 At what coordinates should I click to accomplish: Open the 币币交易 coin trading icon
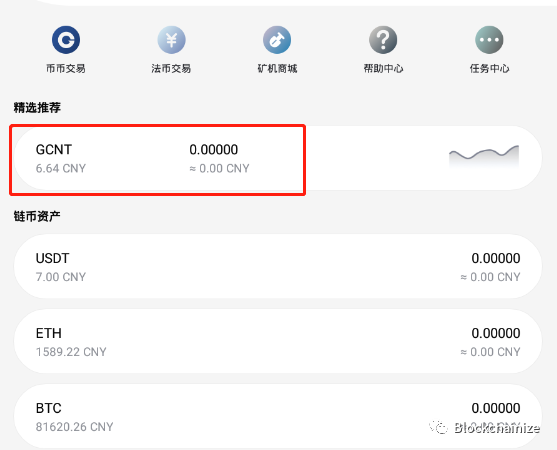(x=66, y=39)
